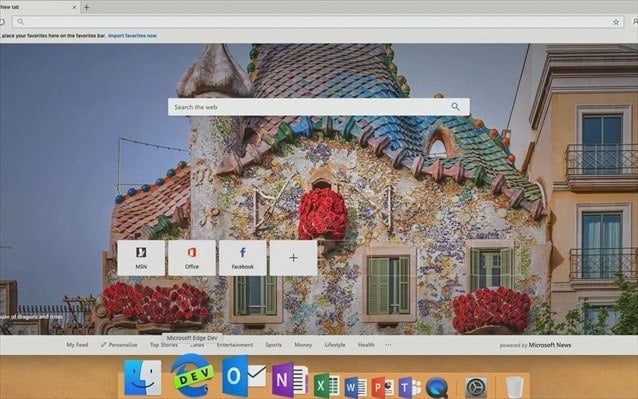Click the search magnifier in web search box

[455, 107]
